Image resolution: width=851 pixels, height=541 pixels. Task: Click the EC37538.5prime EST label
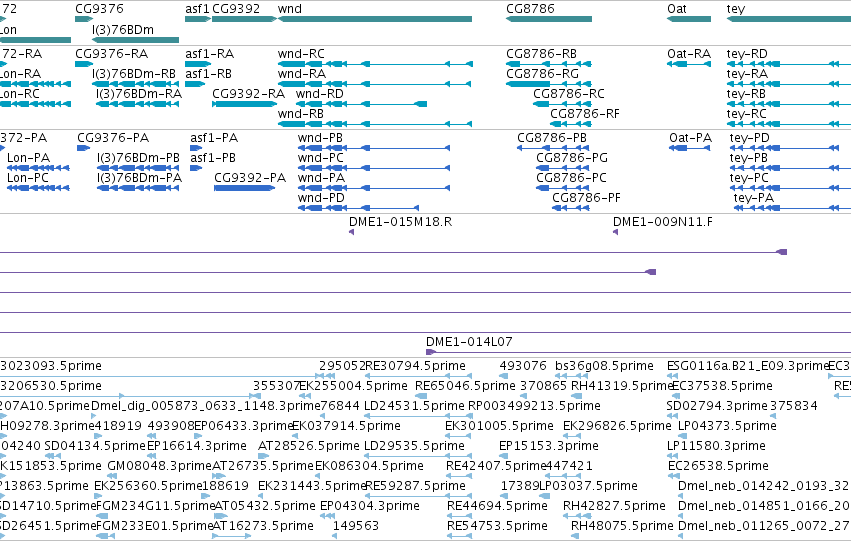point(722,386)
